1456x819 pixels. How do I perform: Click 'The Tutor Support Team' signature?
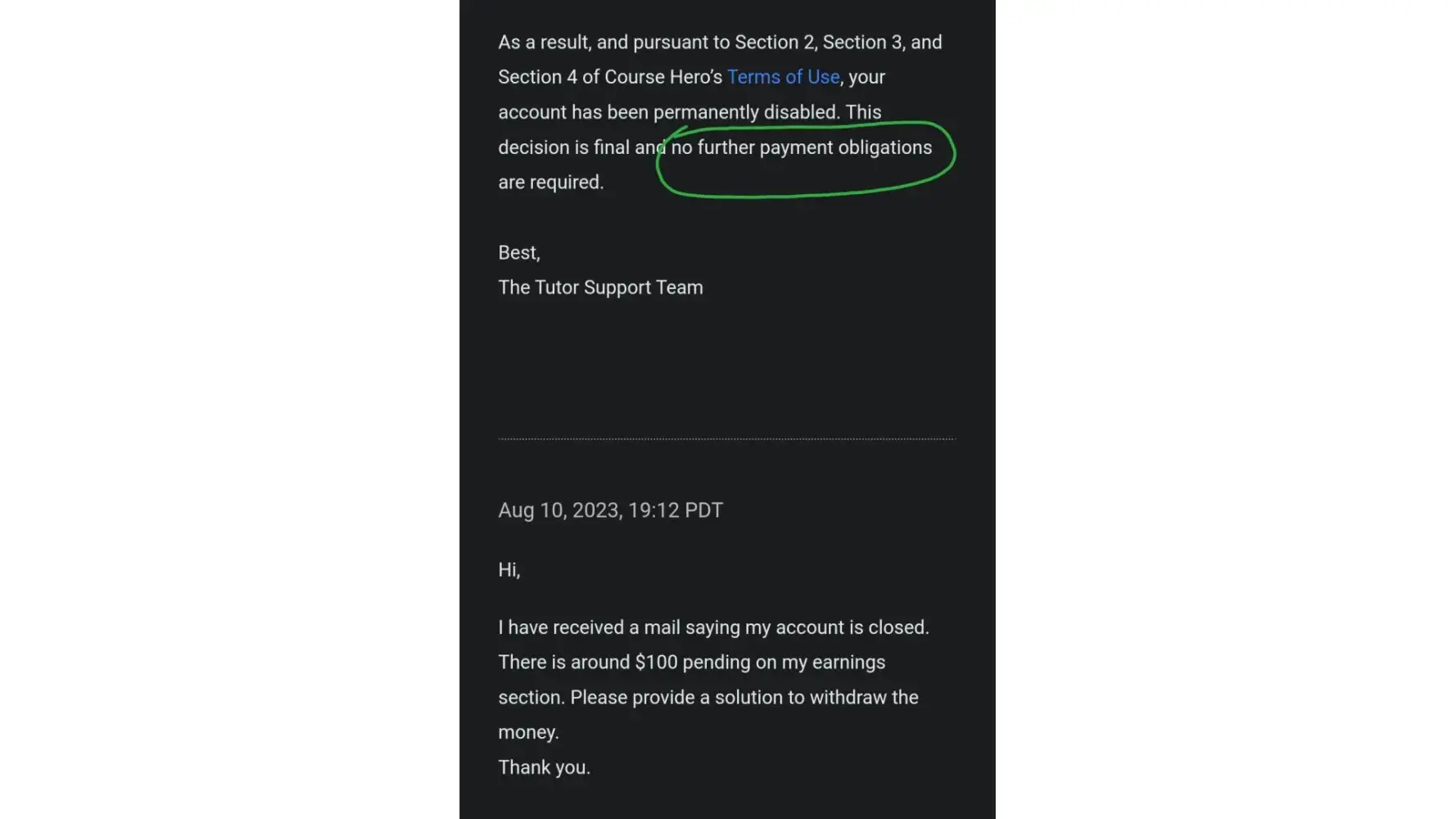tap(600, 287)
